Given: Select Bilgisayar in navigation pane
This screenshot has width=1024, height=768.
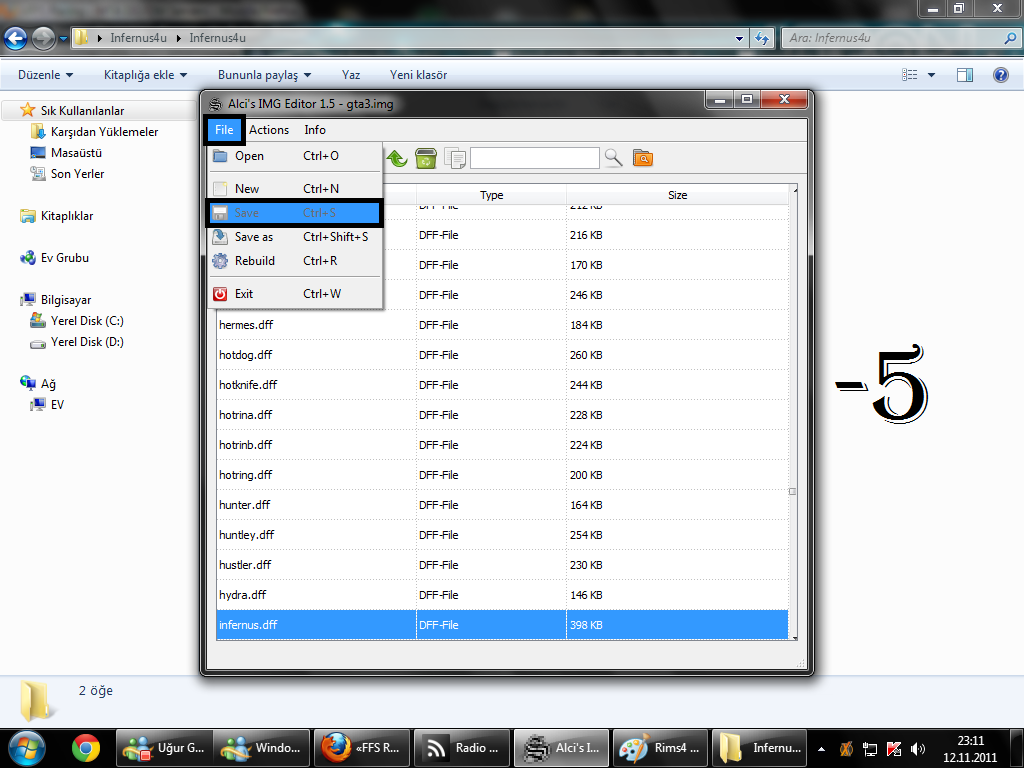Looking at the screenshot, I should [x=66, y=300].
